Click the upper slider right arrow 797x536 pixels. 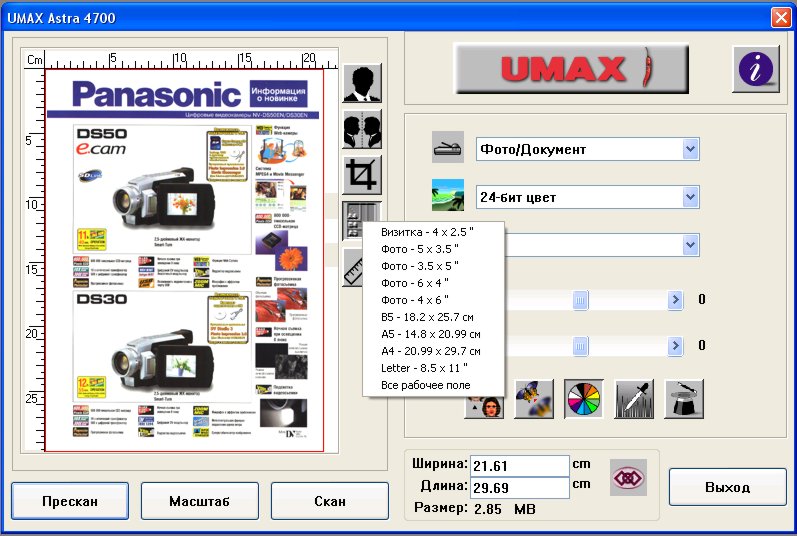tap(675, 300)
